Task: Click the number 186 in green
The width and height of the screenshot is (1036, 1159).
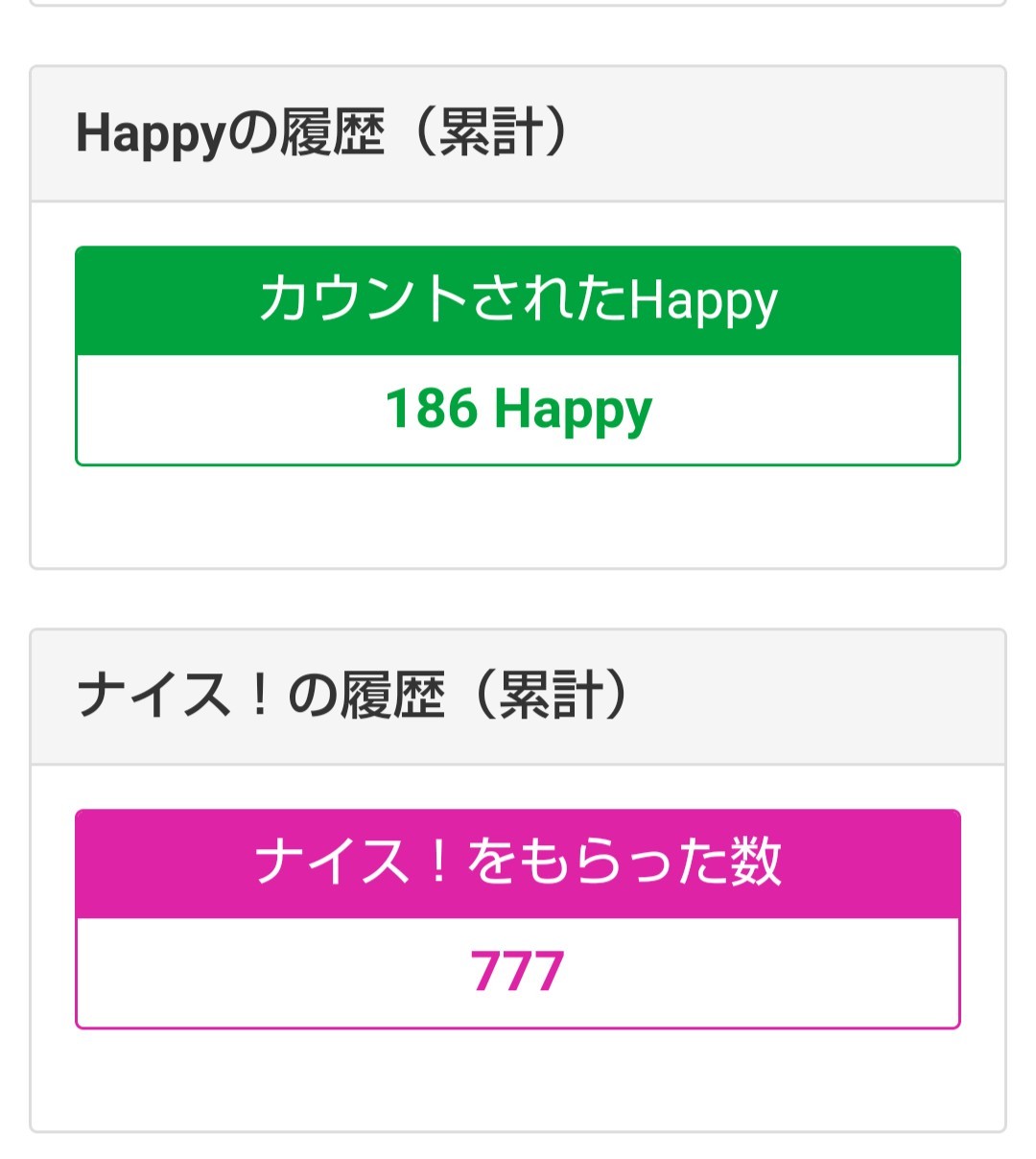Action: point(432,409)
